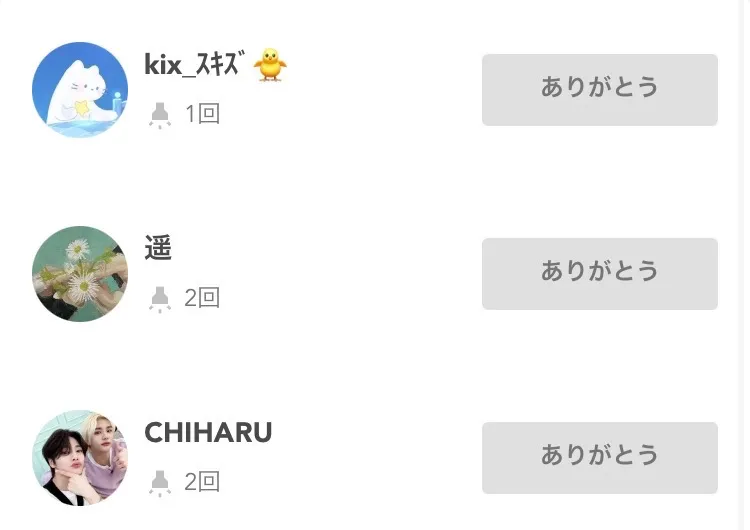Open the daisy flower profile avatar
Viewport: 750px width, 530px height.
click(x=80, y=274)
